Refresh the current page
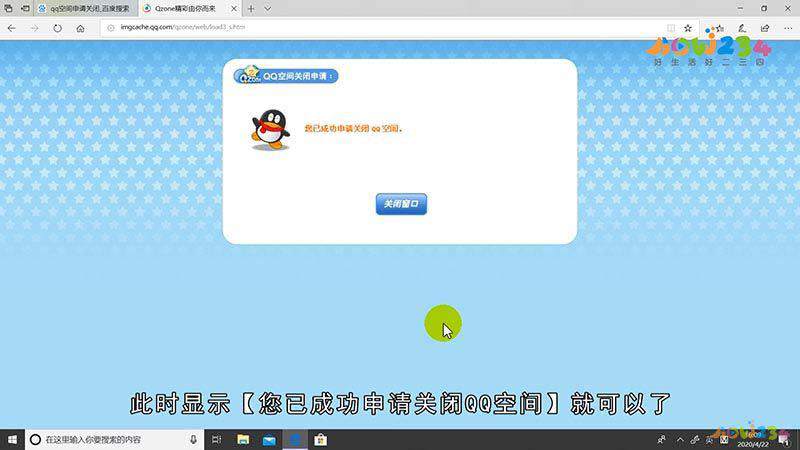Screen dimensions: 800x450 point(57,28)
